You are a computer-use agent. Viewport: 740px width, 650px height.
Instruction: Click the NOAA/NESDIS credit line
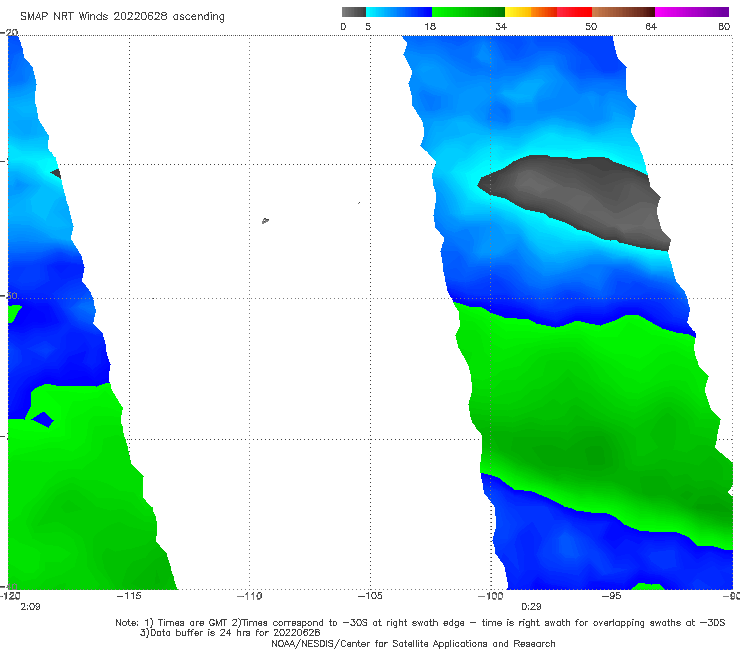pos(413,643)
